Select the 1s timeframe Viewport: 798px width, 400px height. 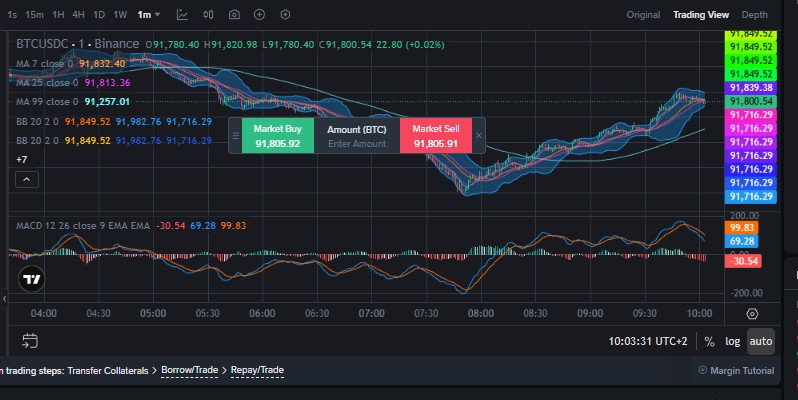point(12,15)
